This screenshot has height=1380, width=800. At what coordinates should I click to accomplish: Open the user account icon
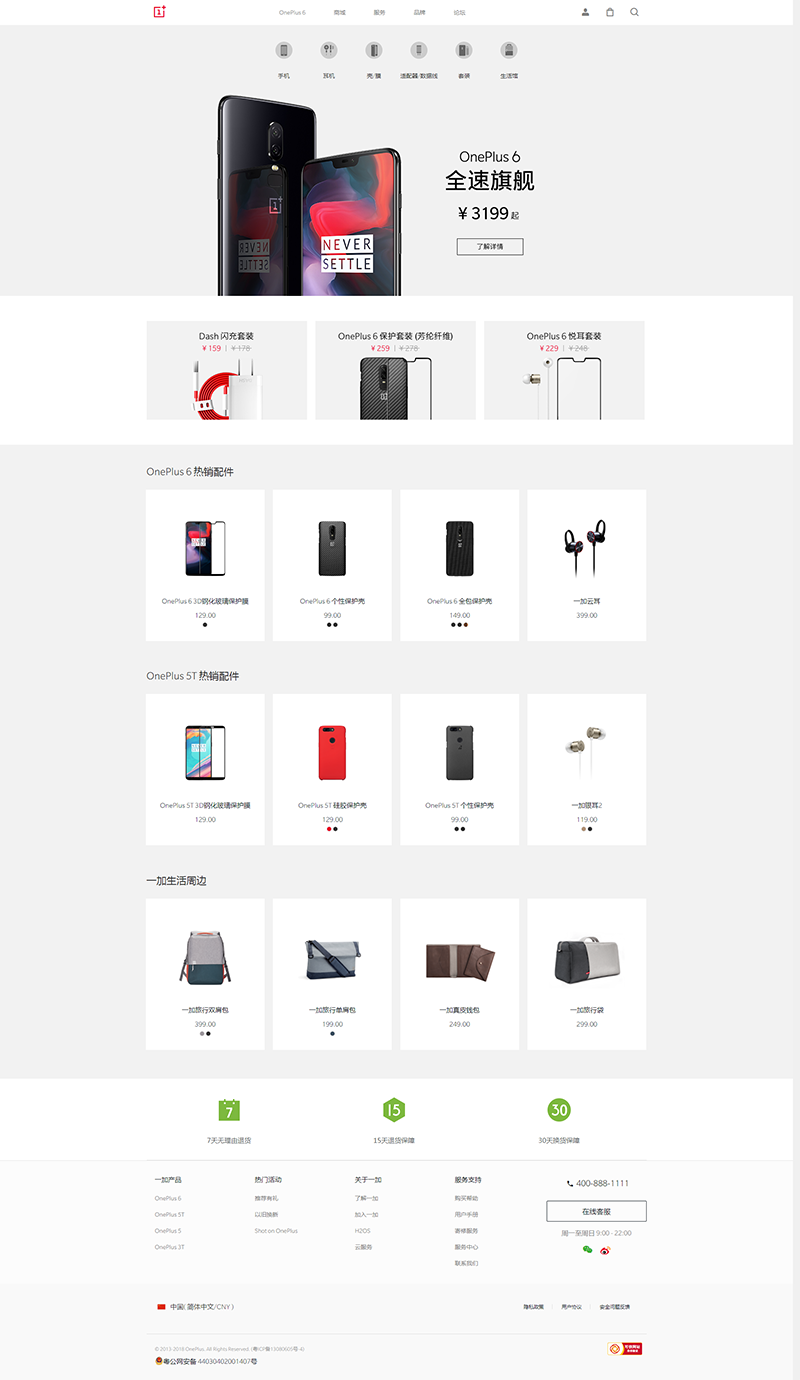coord(585,12)
